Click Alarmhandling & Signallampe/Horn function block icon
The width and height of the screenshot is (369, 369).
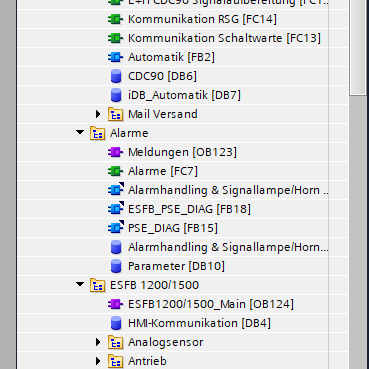tap(115, 190)
